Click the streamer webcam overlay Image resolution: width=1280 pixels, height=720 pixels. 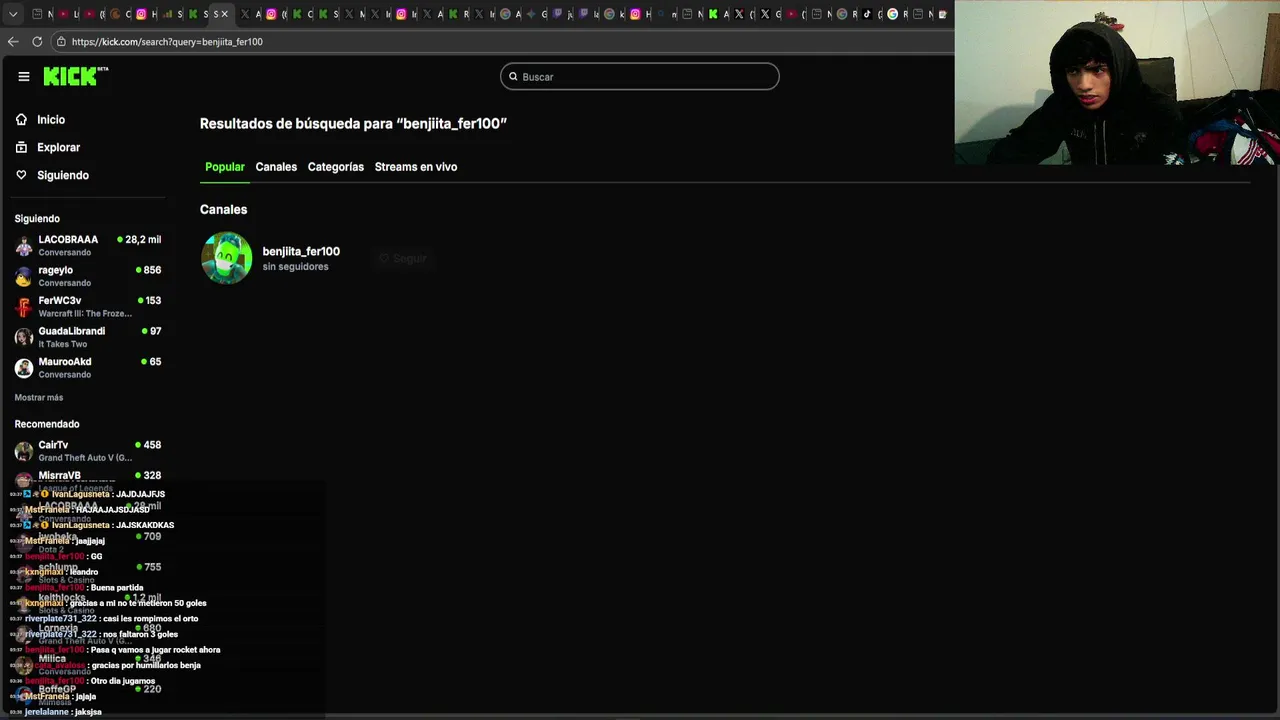pyautogui.click(x=1117, y=82)
